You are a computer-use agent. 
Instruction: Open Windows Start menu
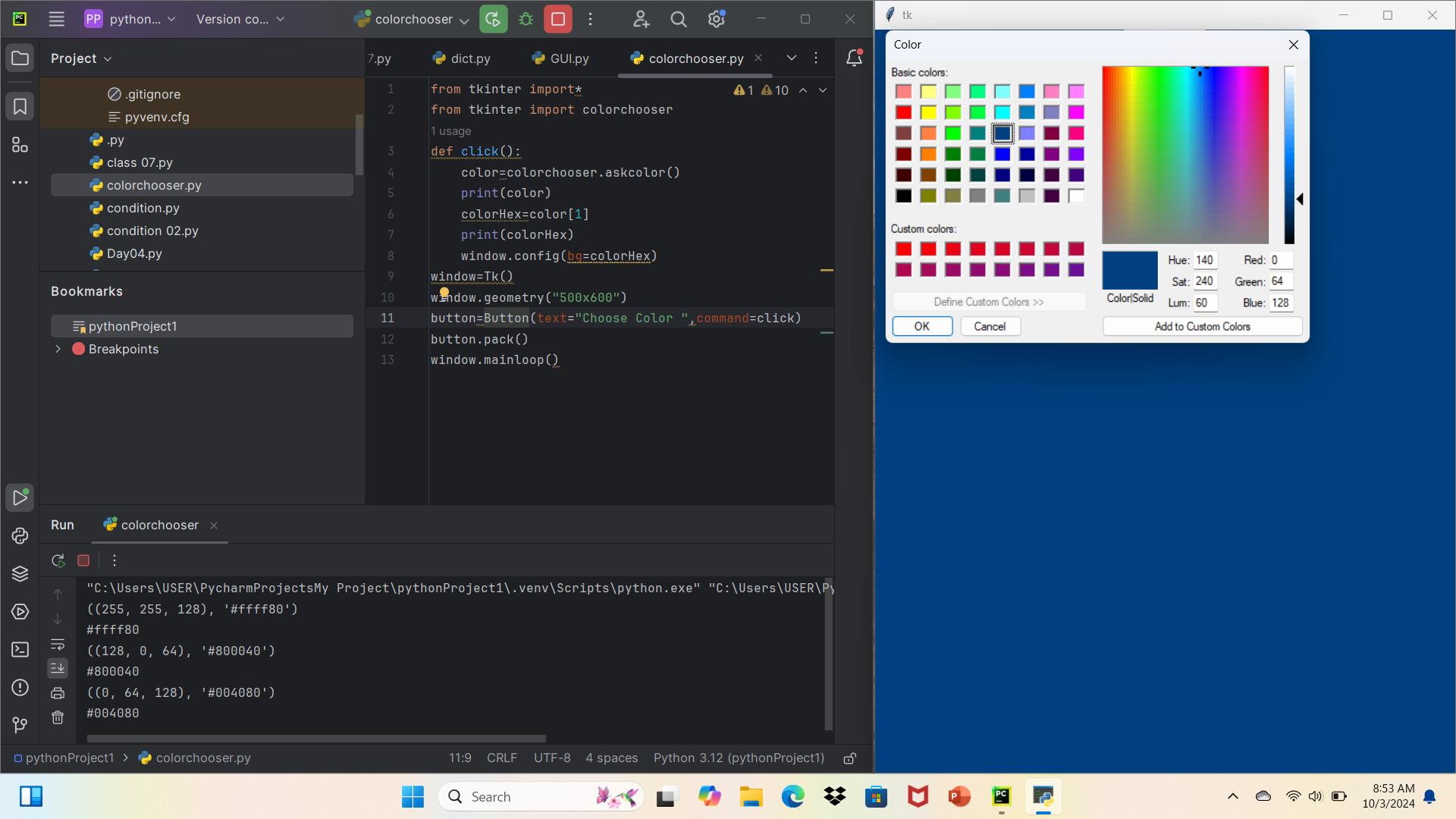[413, 797]
